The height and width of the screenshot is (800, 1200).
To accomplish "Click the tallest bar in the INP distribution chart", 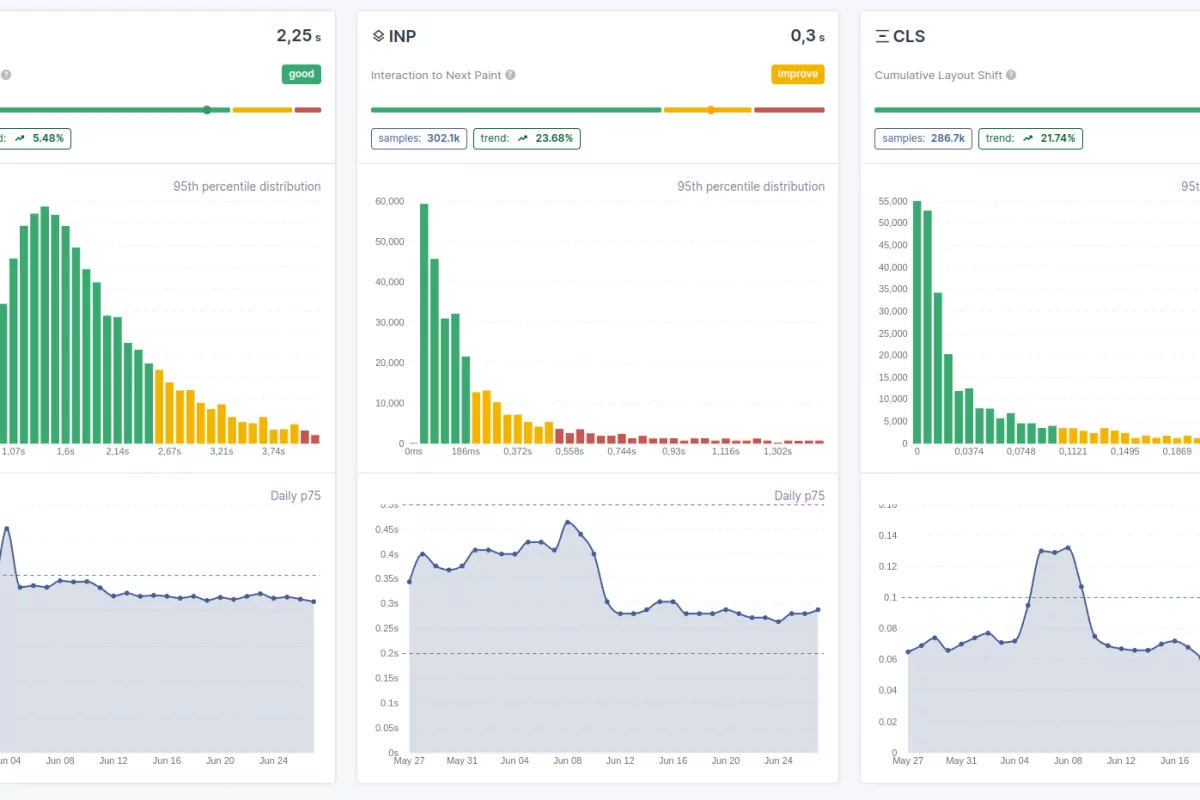I will point(422,320).
